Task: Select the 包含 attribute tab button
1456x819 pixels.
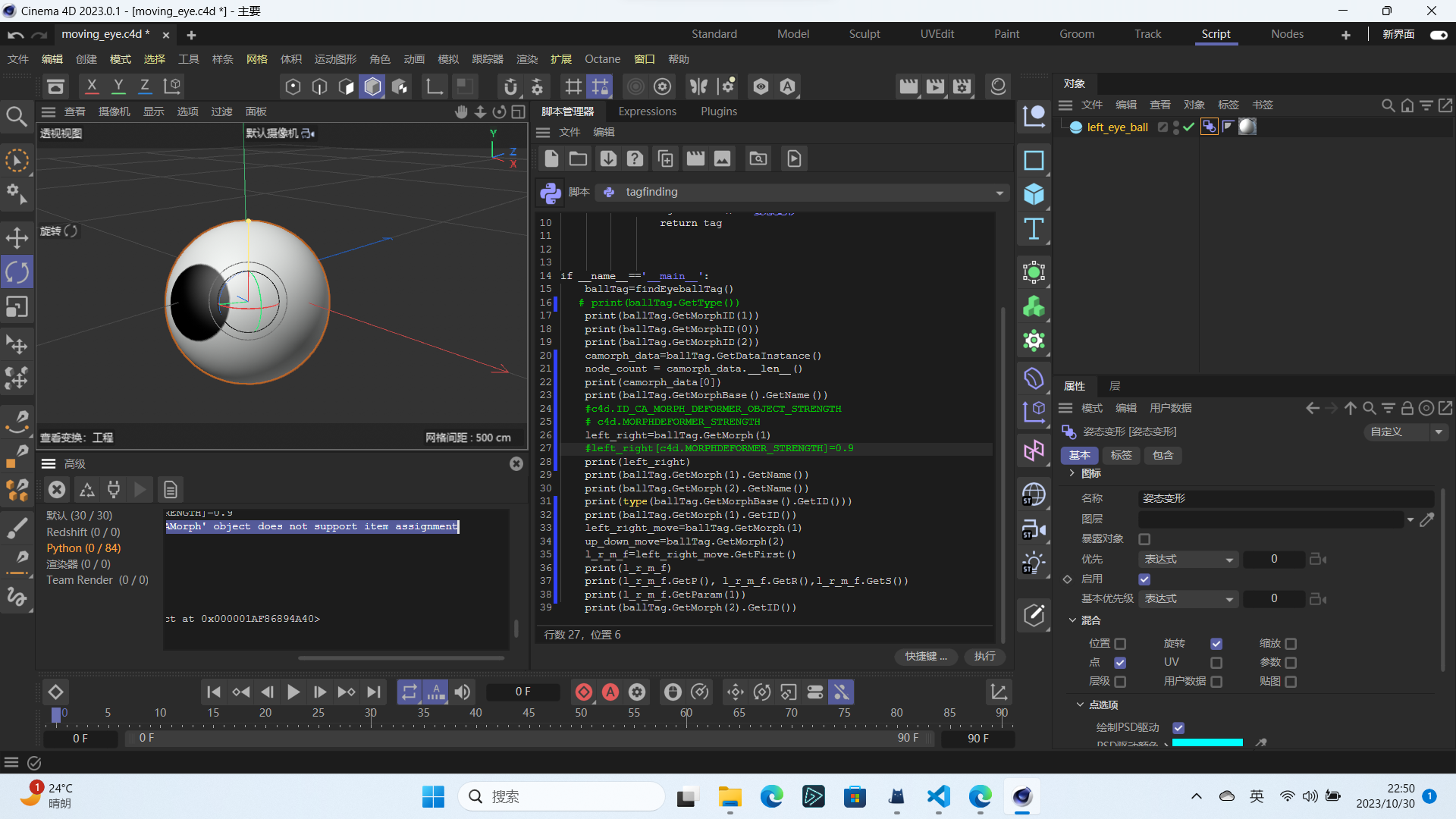Action: (1163, 456)
